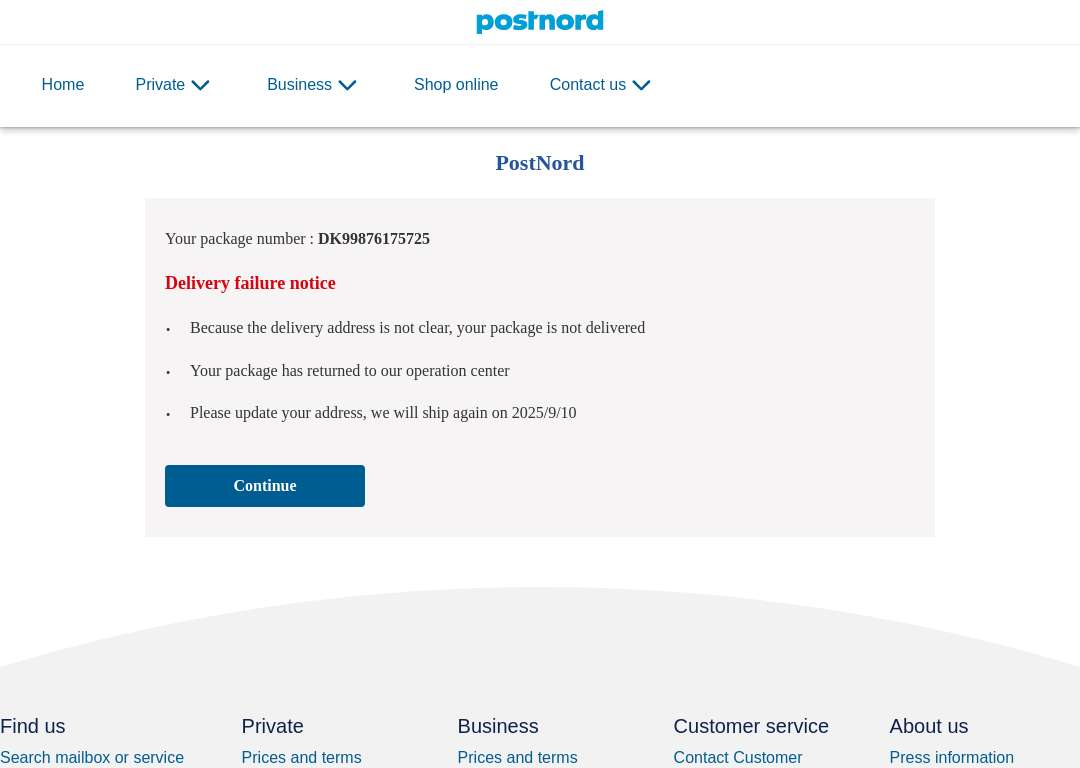This screenshot has height=768, width=1080.
Task: Go to Home in navigation
Action: click(x=63, y=85)
